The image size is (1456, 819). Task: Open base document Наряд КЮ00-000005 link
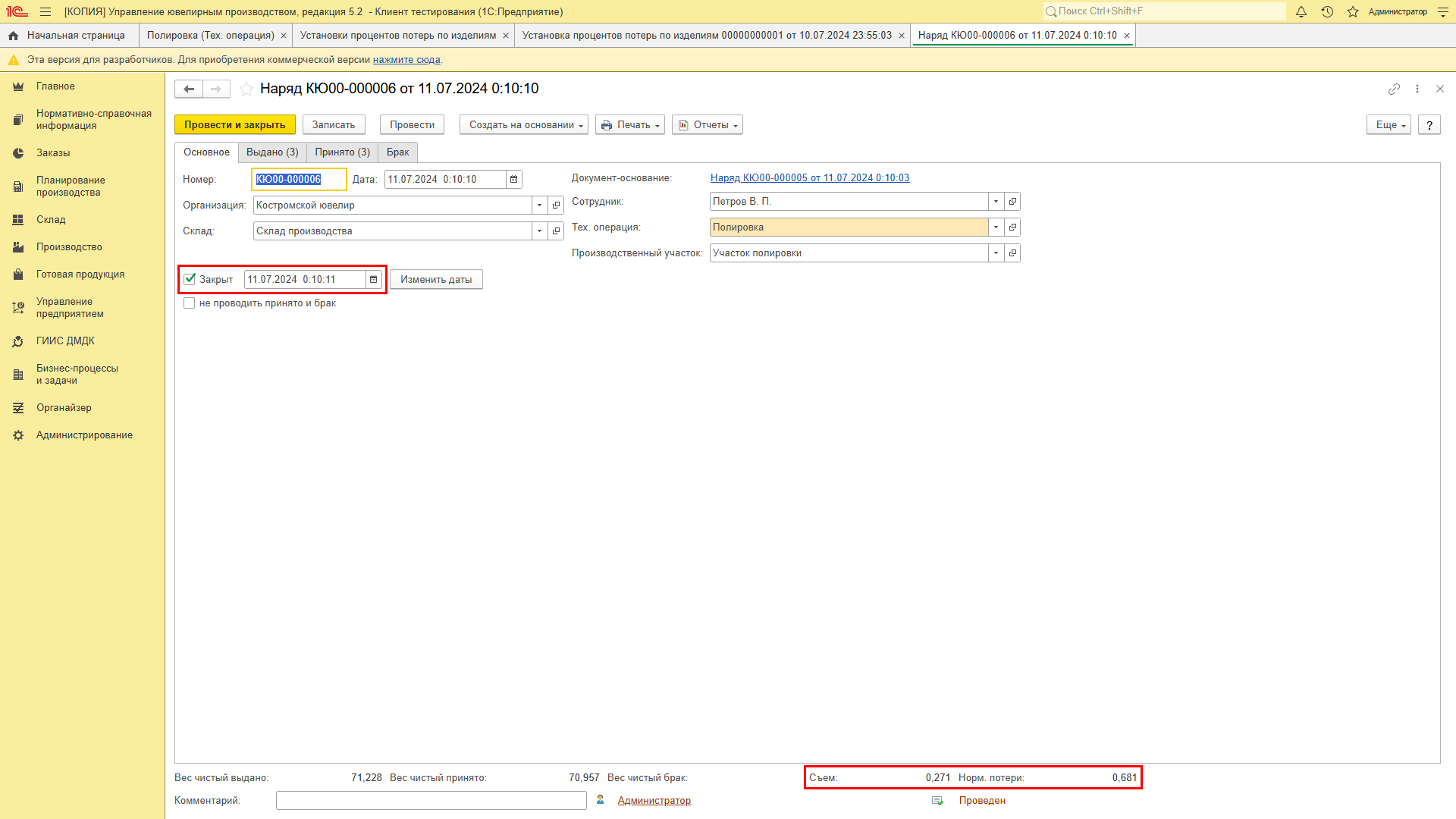pyautogui.click(x=810, y=178)
